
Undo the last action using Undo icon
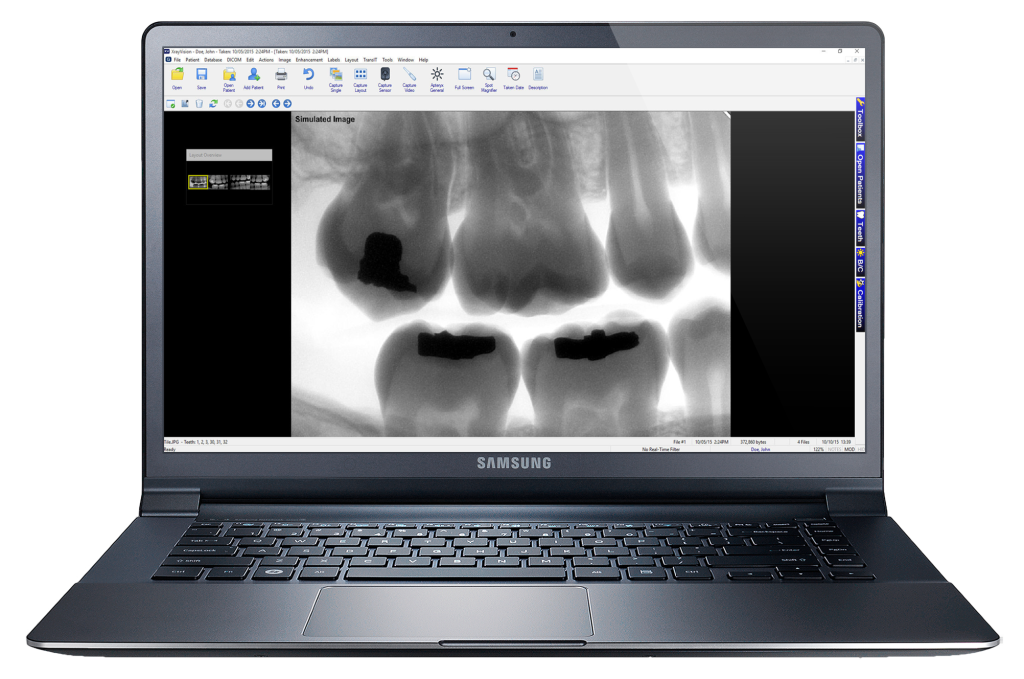308,76
